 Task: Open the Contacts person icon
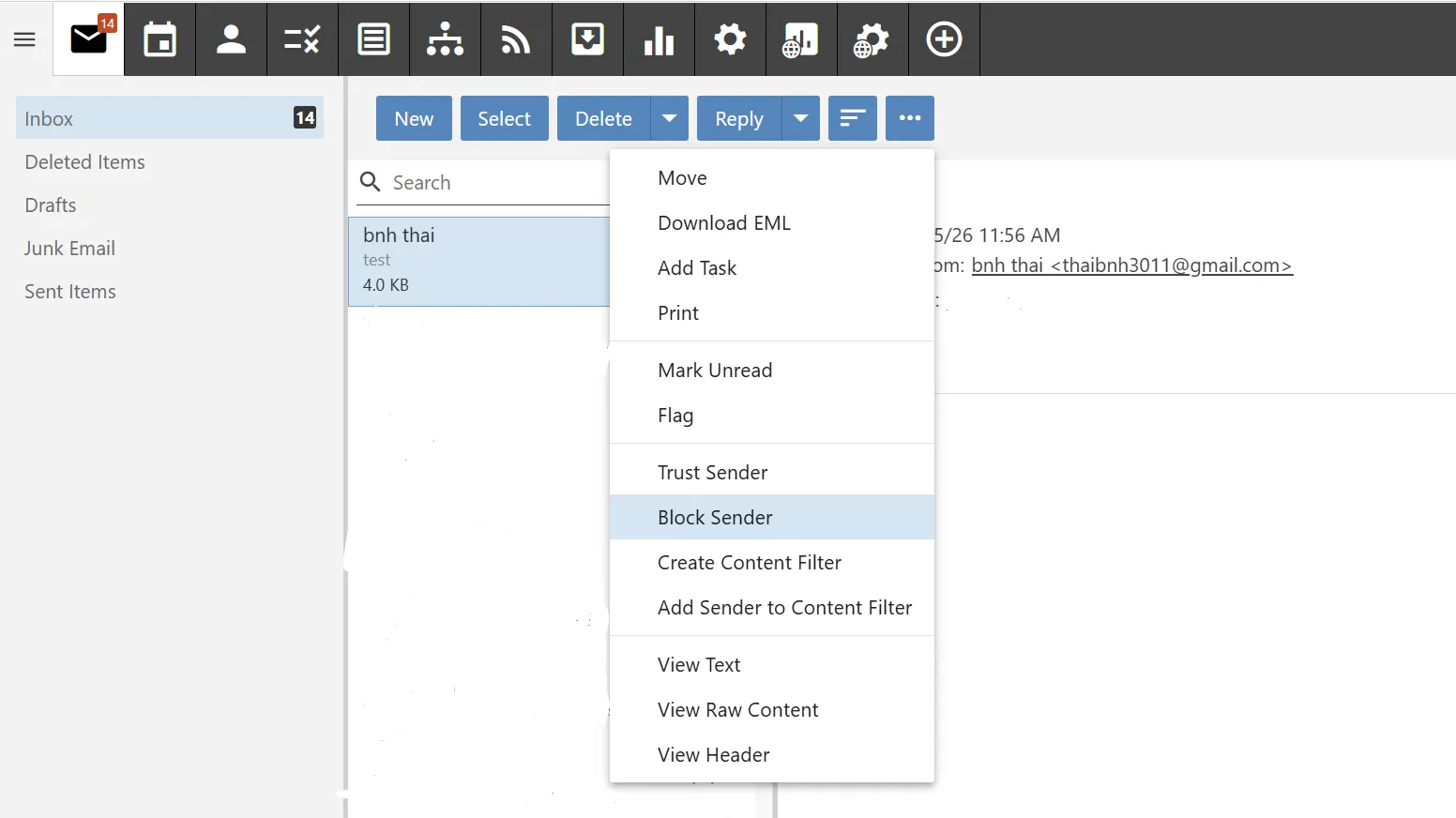pos(232,39)
